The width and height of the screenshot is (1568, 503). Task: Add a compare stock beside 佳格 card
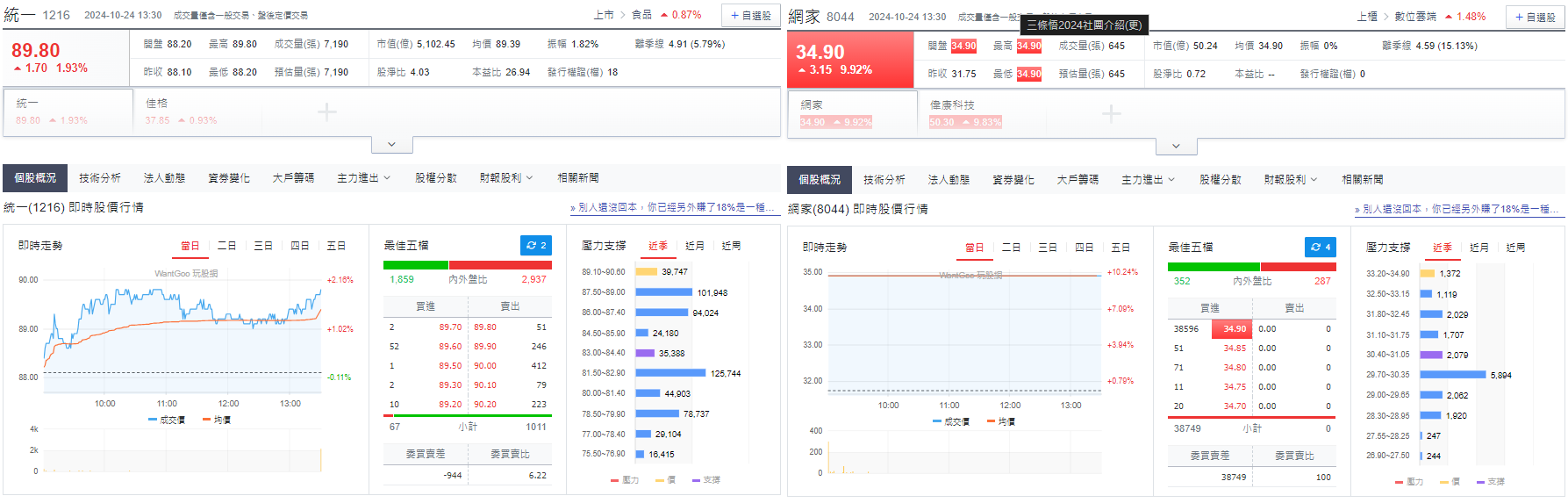click(326, 112)
